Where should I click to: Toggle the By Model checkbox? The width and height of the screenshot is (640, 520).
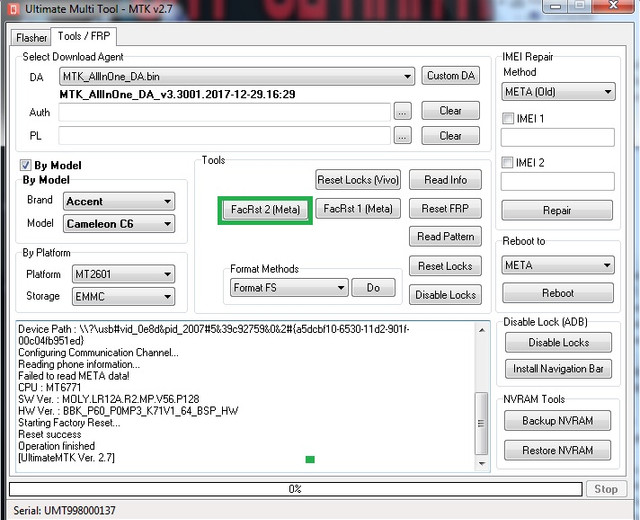pos(25,165)
